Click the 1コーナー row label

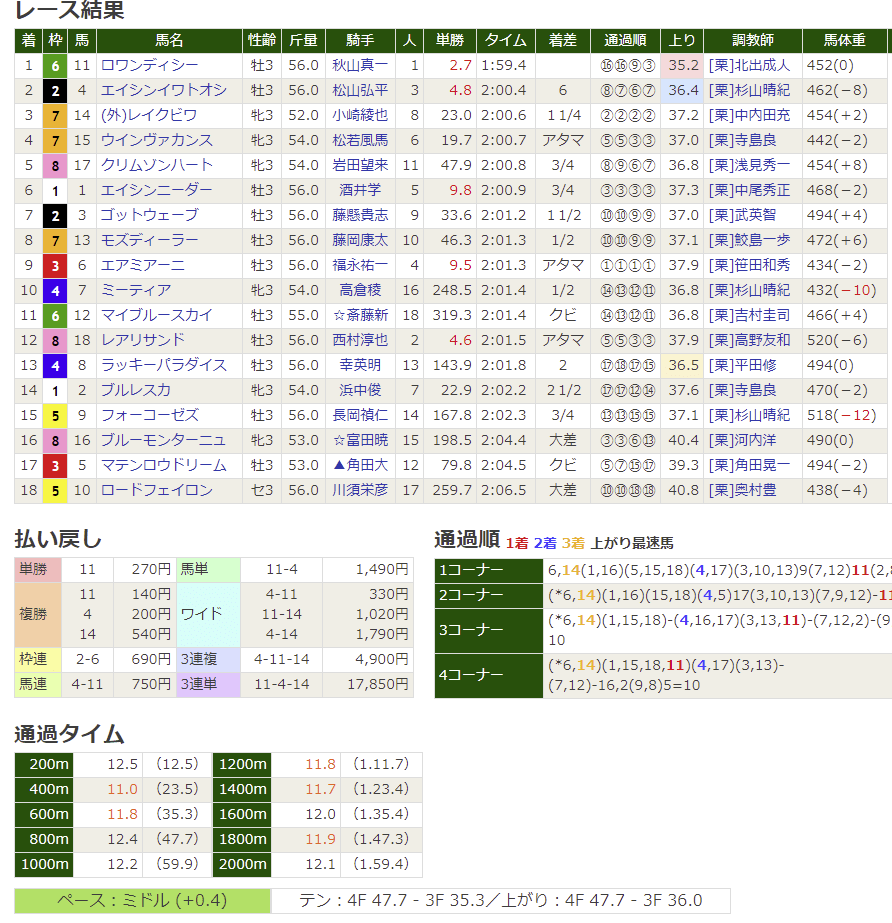click(x=489, y=570)
